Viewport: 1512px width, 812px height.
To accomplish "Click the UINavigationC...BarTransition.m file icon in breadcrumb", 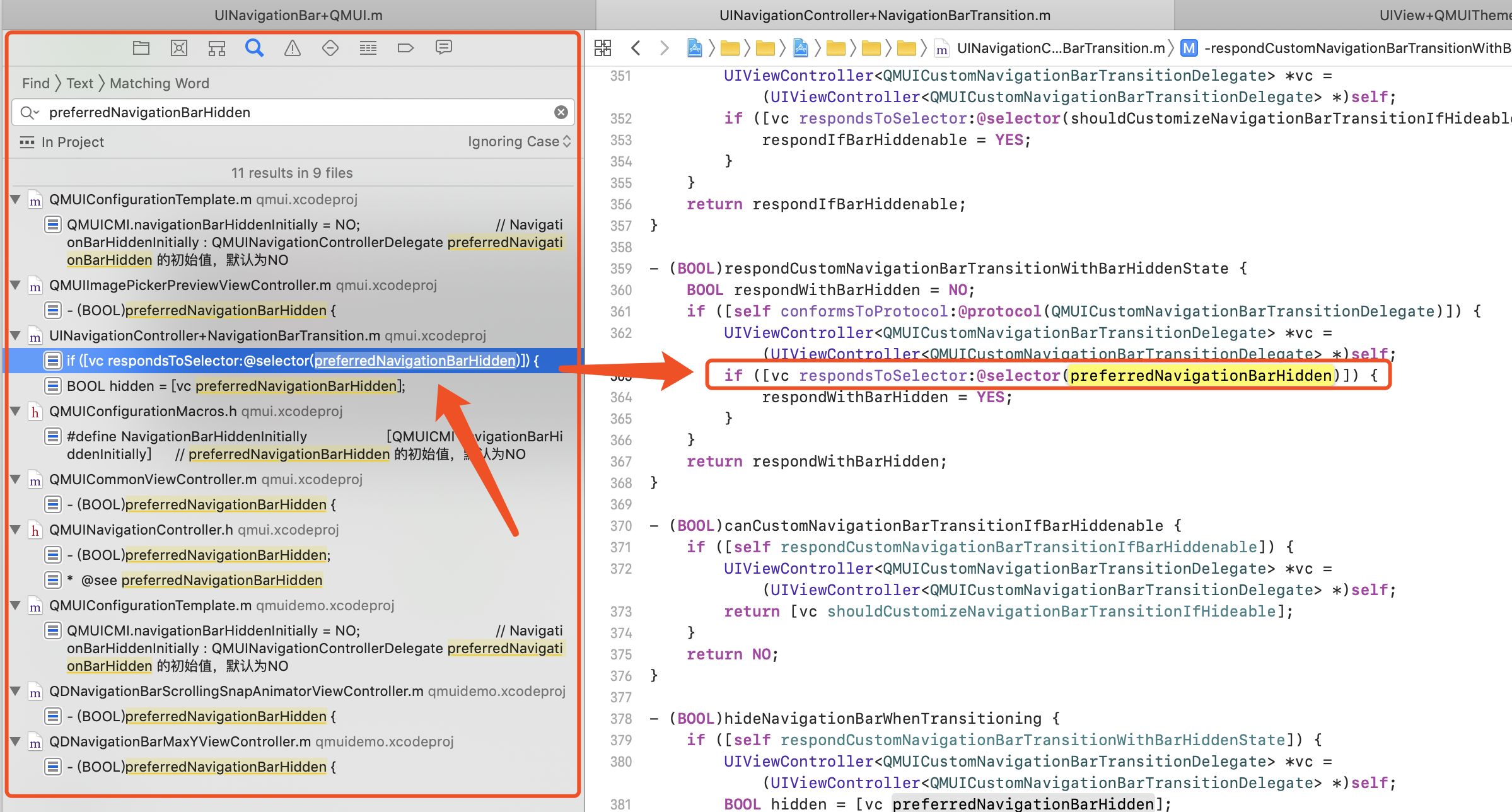I will (x=941, y=48).
